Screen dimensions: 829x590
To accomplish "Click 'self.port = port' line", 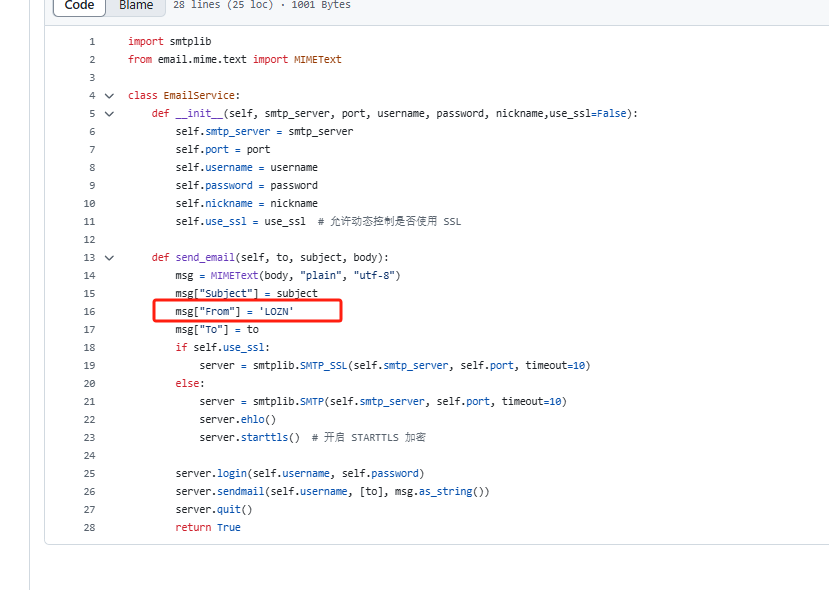I will pyautogui.click(x=223, y=149).
